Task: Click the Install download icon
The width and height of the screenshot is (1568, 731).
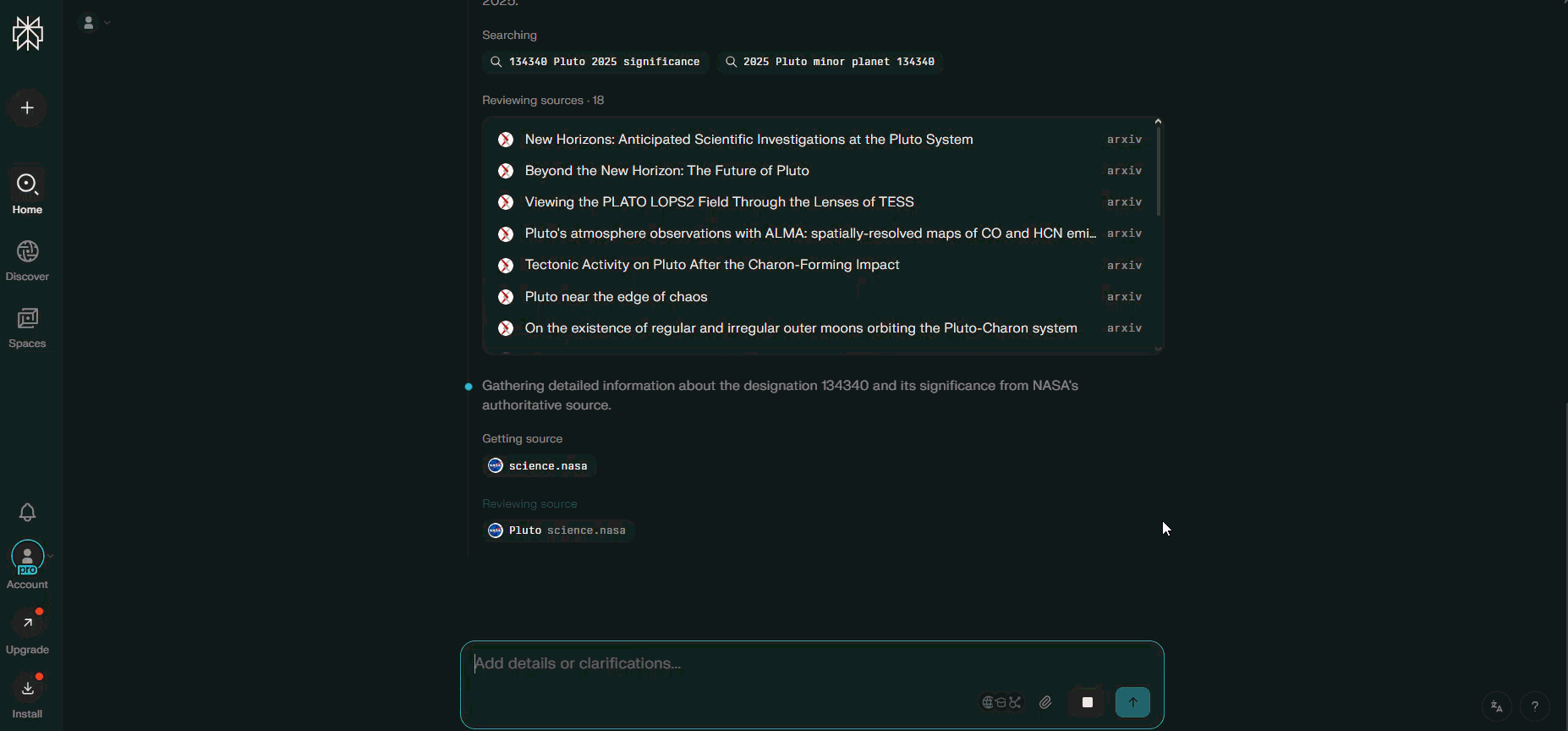Action: (27, 689)
